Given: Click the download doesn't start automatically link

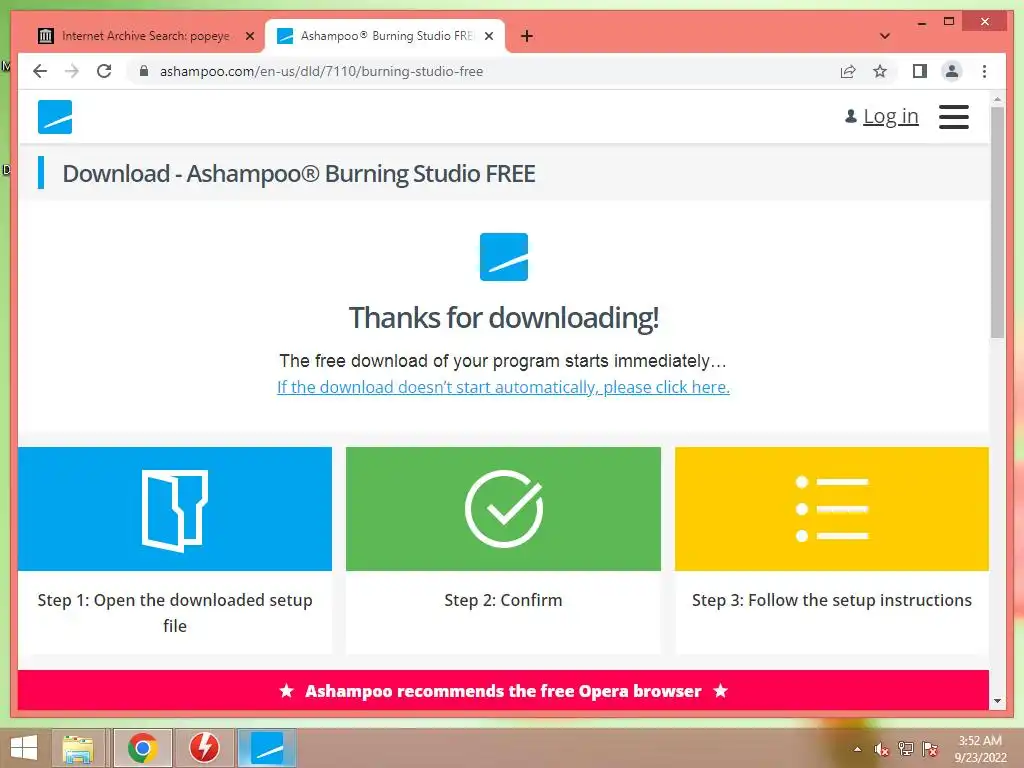Looking at the screenshot, I should 504,387.
